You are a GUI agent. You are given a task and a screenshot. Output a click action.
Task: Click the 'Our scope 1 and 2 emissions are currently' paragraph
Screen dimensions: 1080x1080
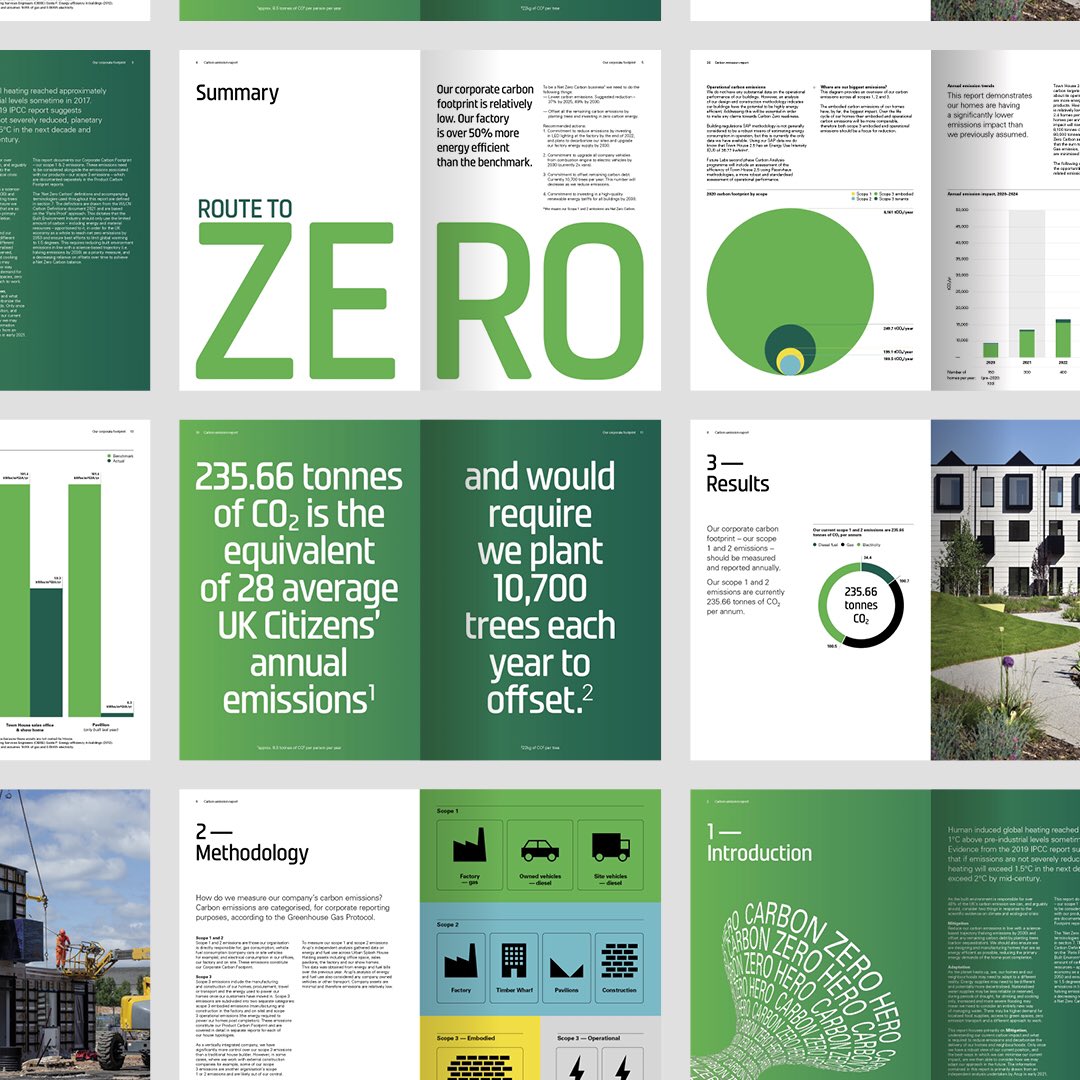tap(745, 596)
